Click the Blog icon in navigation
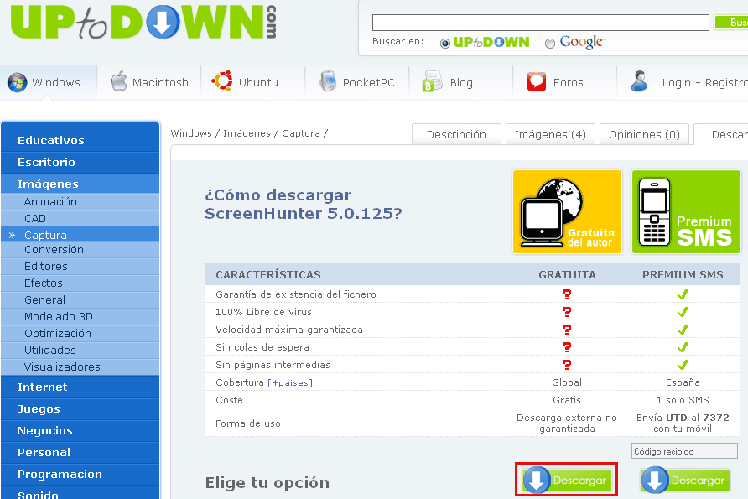748x499 pixels. [x=432, y=81]
